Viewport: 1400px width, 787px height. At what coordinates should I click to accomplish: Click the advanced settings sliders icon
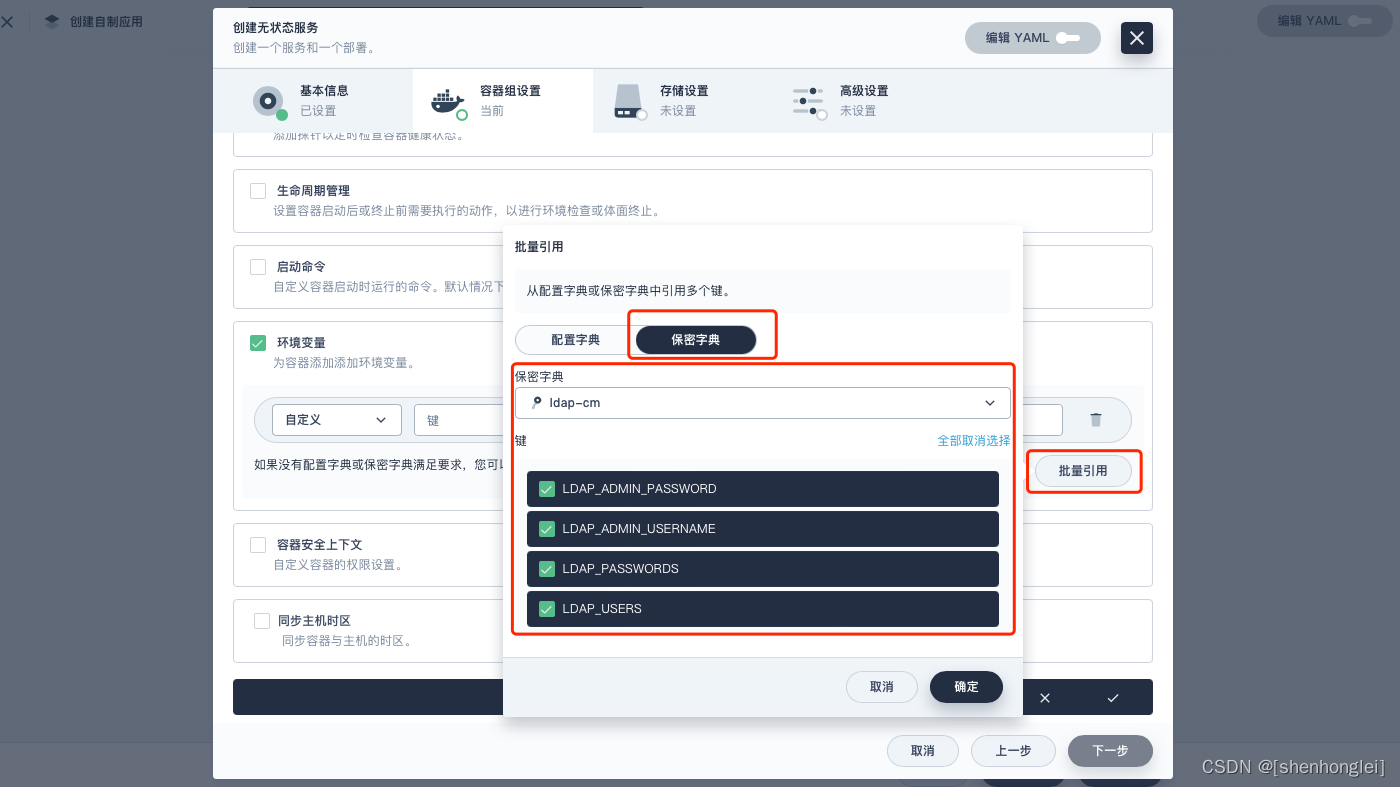[807, 100]
